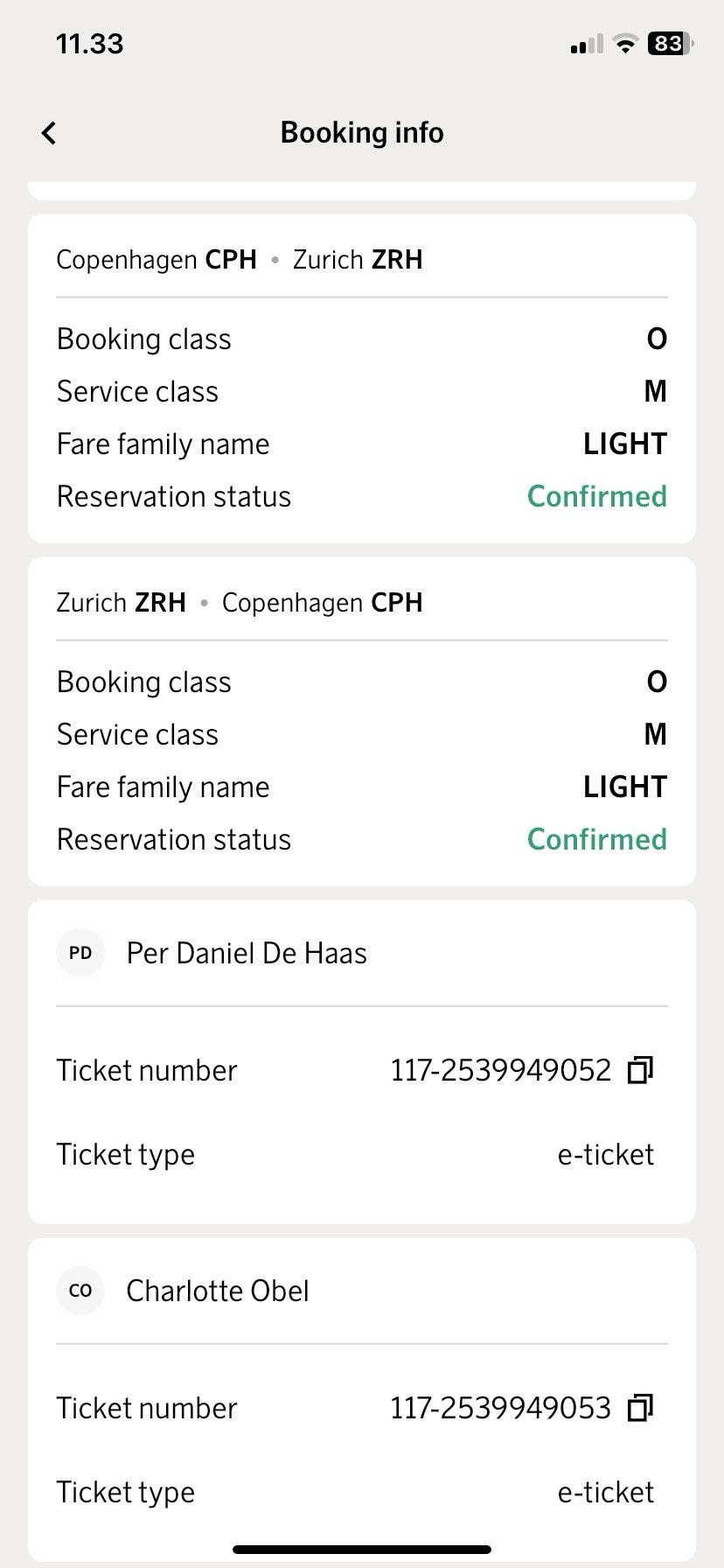Tap ticket number 117-2539949053
This screenshot has height=1568, width=724.
pyautogui.click(x=500, y=1408)
